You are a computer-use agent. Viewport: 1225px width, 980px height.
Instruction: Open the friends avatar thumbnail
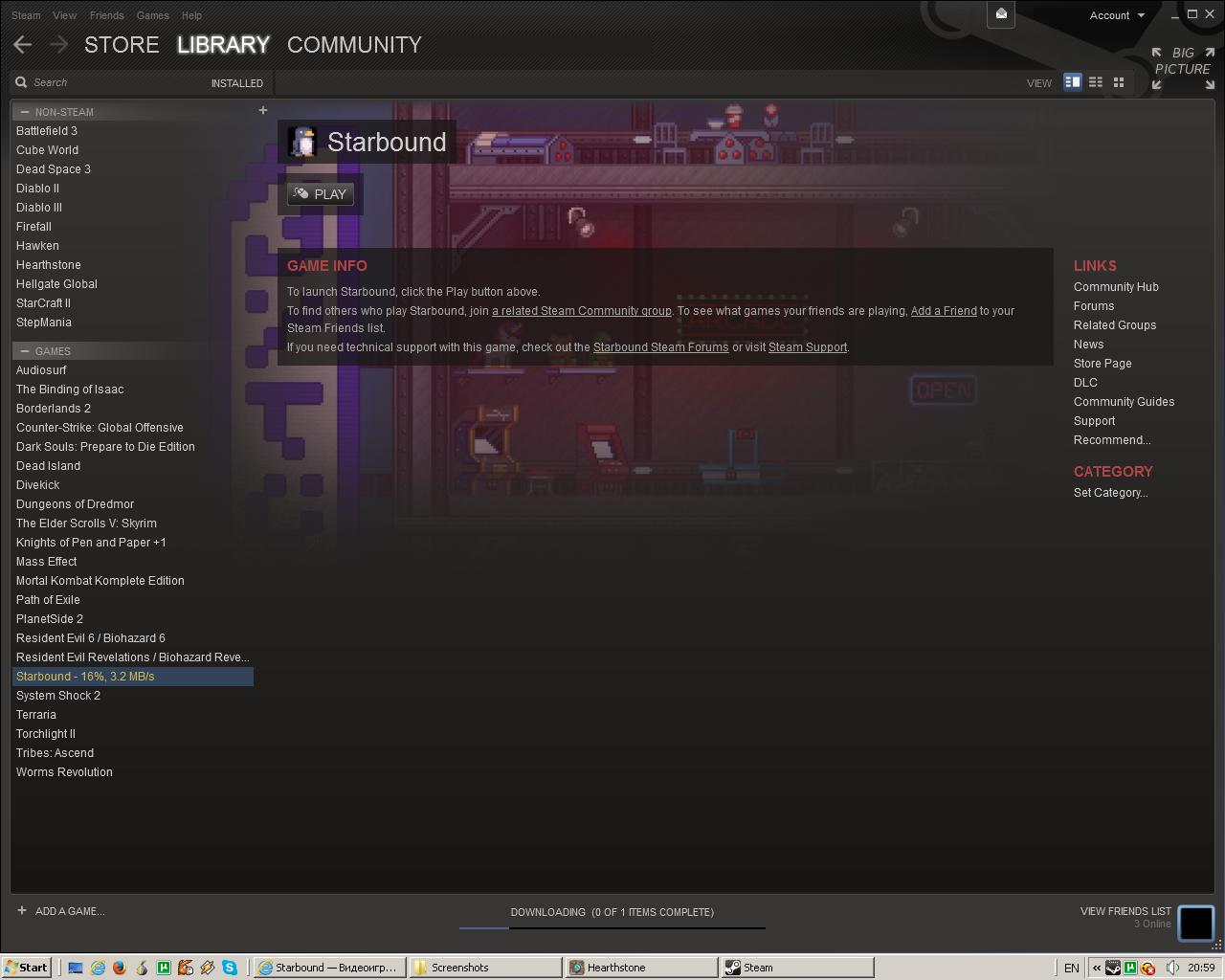[x=1195, y=923]
